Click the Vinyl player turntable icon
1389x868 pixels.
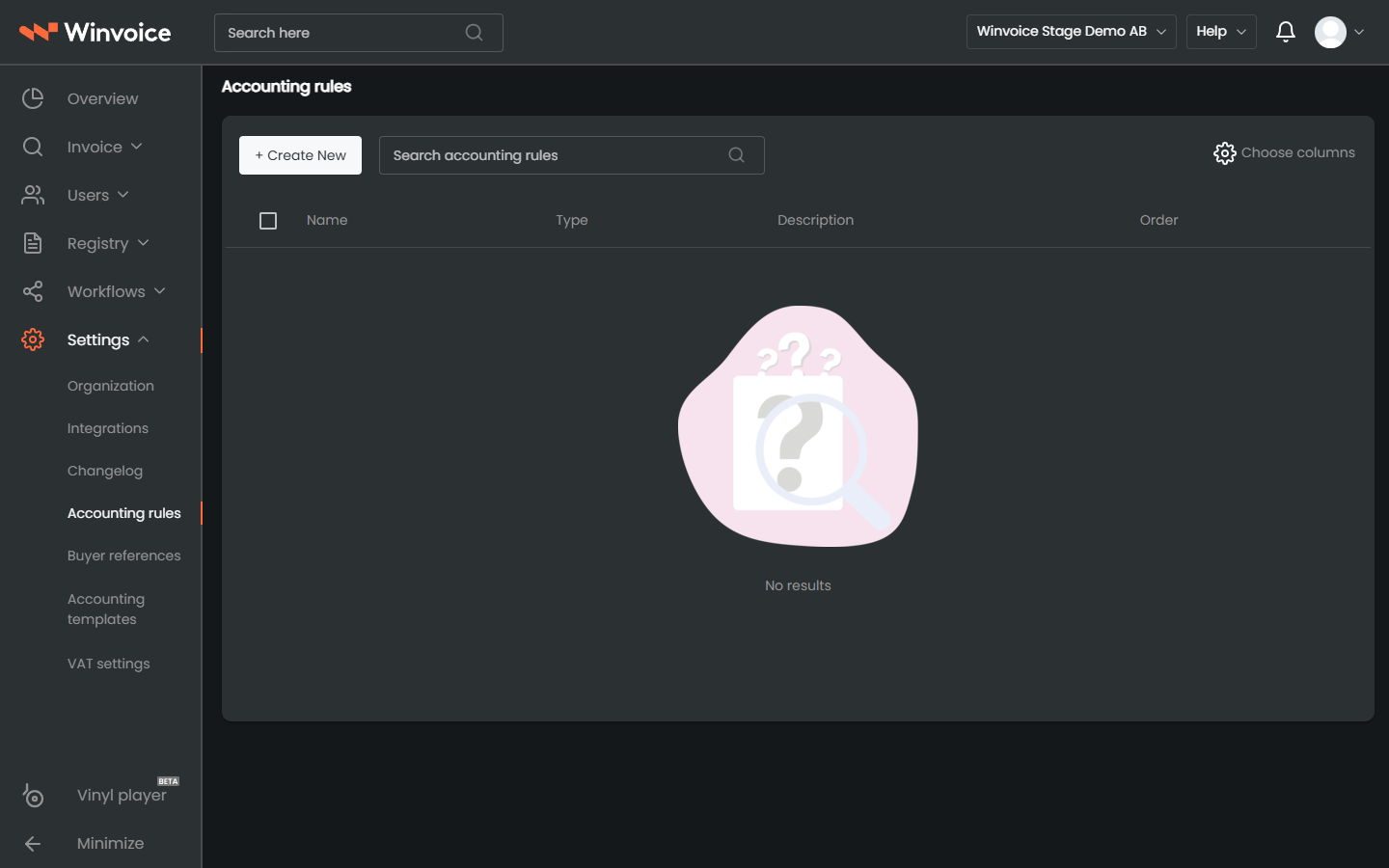pyautogui.click(x=33, y=795)
